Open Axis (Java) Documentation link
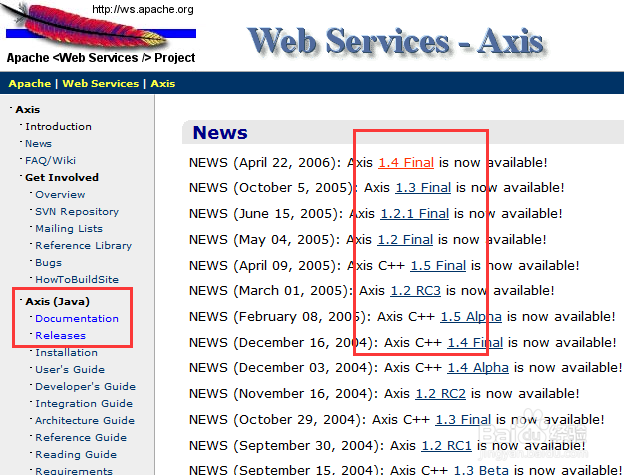 pyautogui.click(x=77, y=319)
